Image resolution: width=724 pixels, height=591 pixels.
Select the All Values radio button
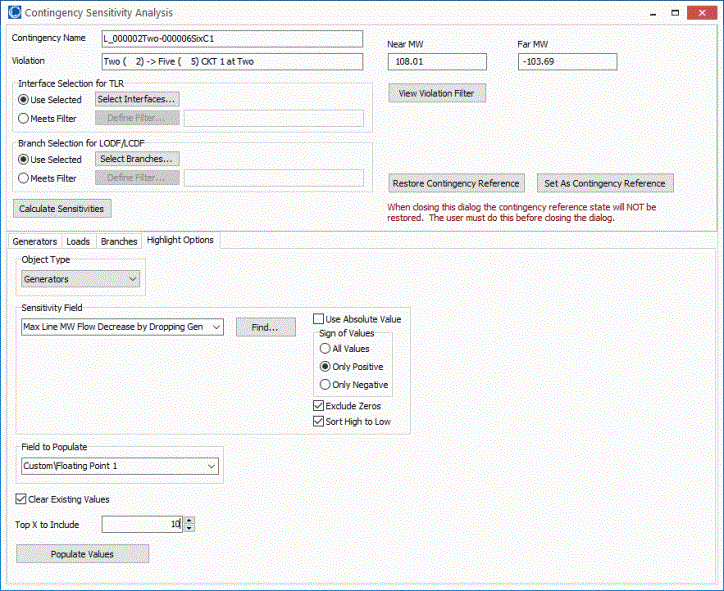coord(325,349)
